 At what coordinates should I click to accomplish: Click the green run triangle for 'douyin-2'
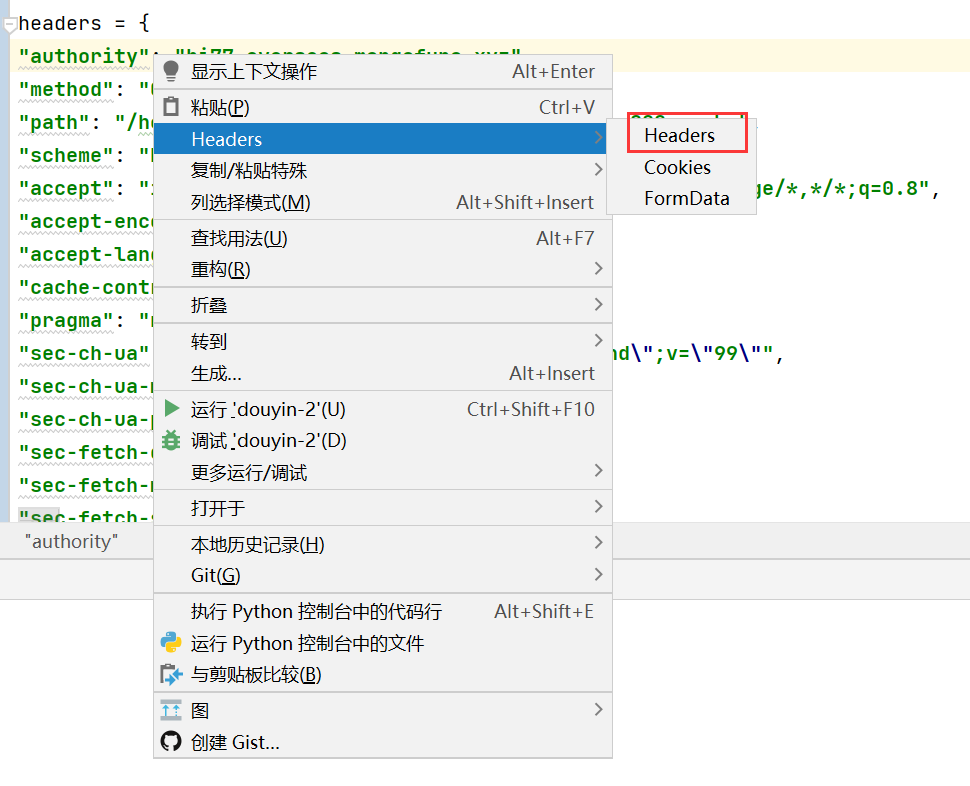click(x=171, y=409)
